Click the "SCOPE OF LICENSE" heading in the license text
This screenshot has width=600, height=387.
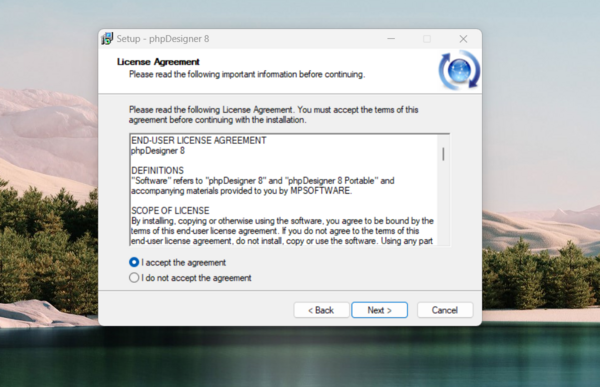tap(170, 211)
